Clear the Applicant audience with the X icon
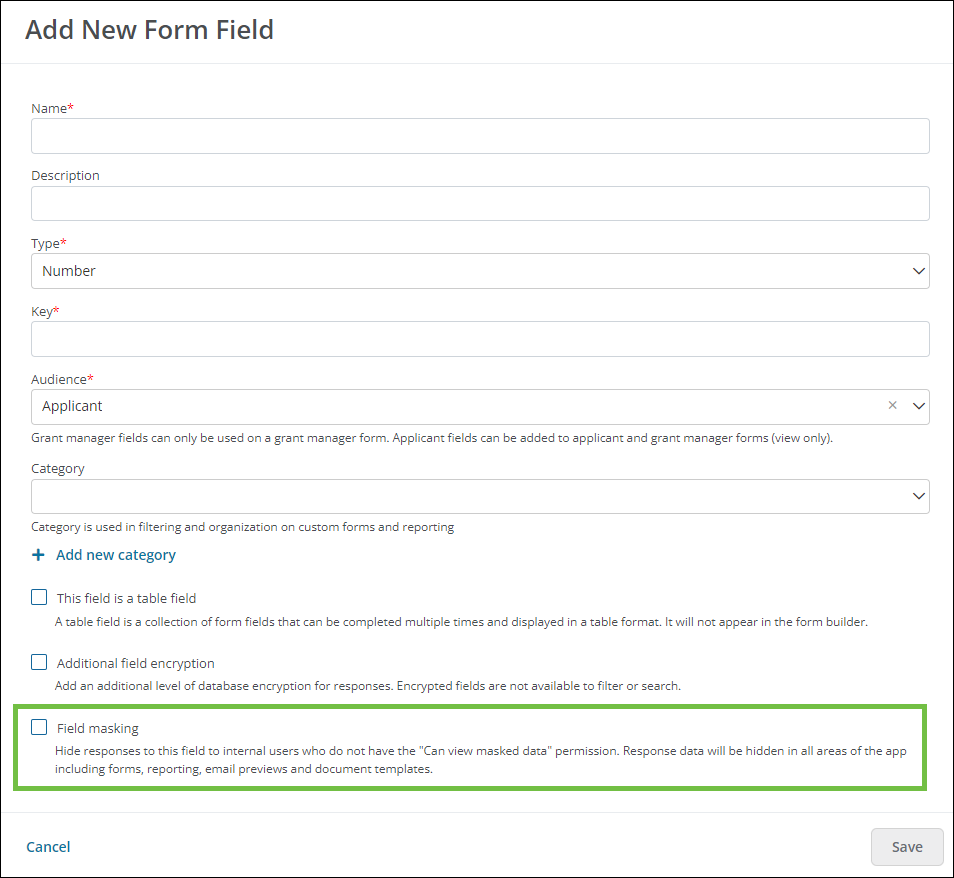 (892, 405)
